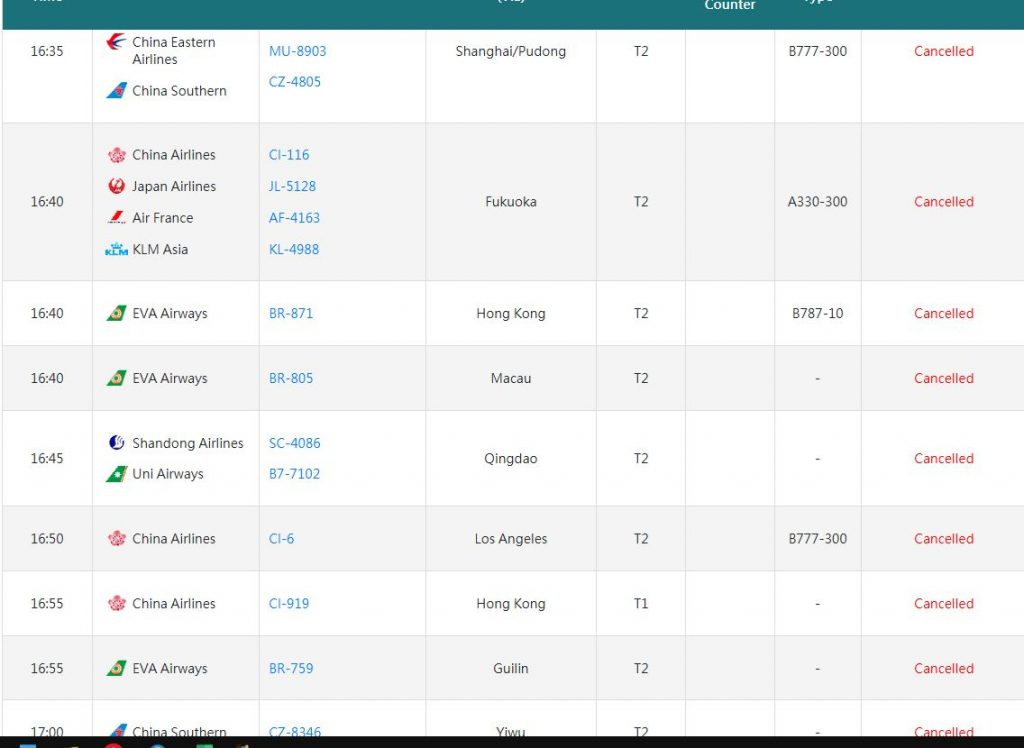Click the China Eastern Airlines logo

tap(116, 42)
